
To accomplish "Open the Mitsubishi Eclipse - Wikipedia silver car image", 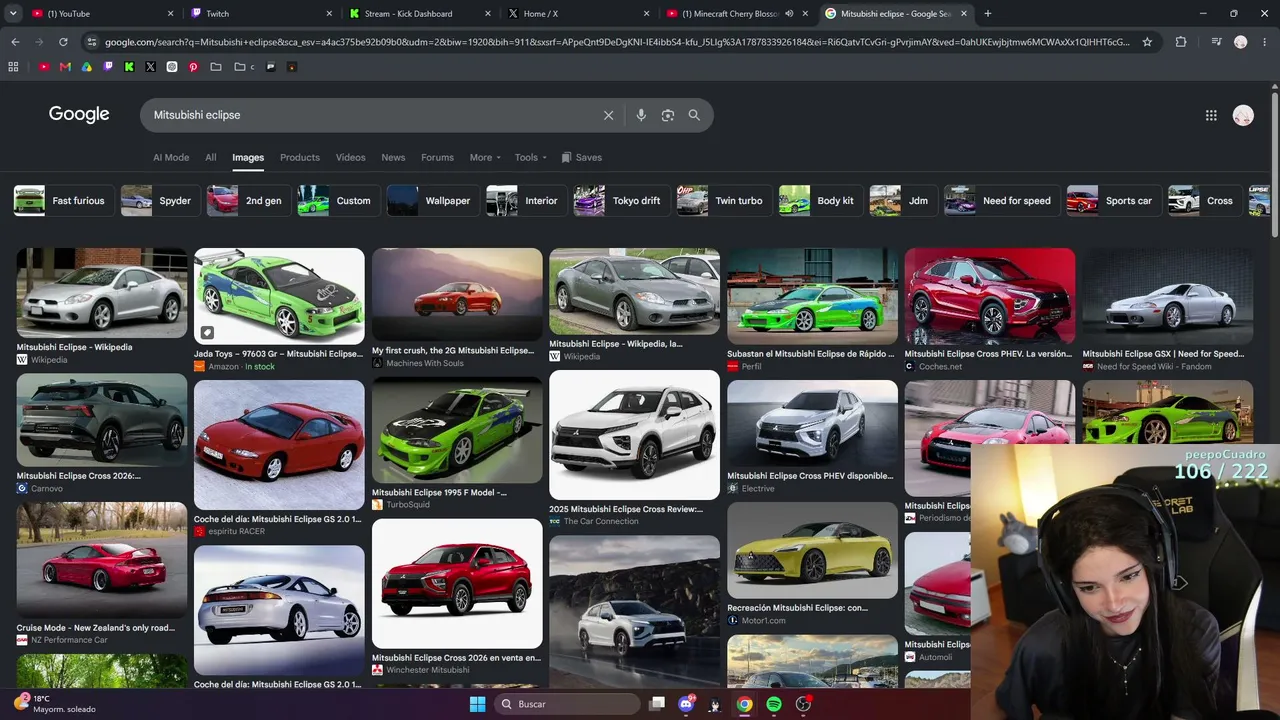I will pyautogui.click(x=102, y=293).
